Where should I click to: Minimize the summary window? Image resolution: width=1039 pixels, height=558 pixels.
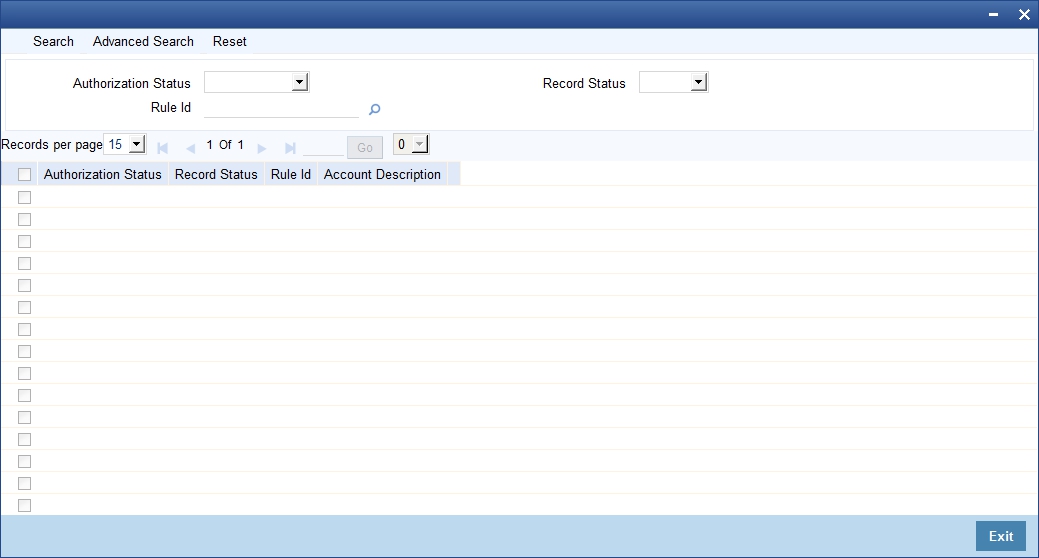click(x=993, y=15)
